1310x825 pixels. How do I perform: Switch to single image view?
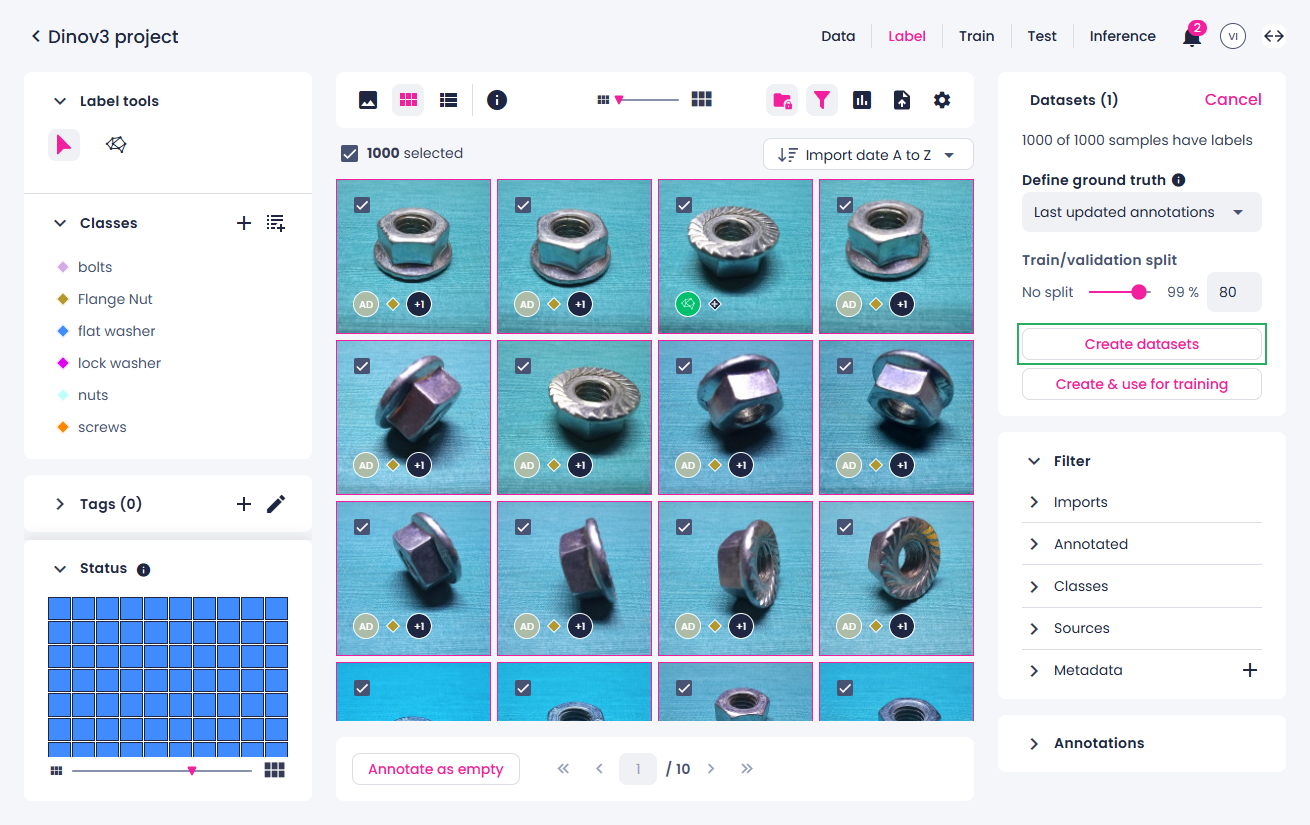(368, 100)
